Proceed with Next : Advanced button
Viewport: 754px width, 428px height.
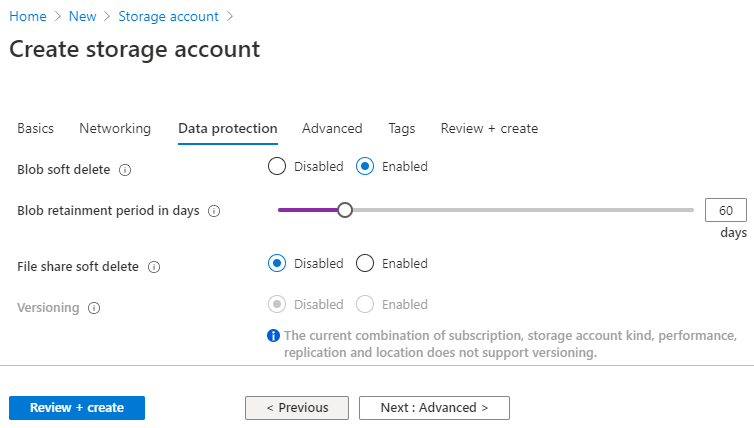tap(434, 408)
